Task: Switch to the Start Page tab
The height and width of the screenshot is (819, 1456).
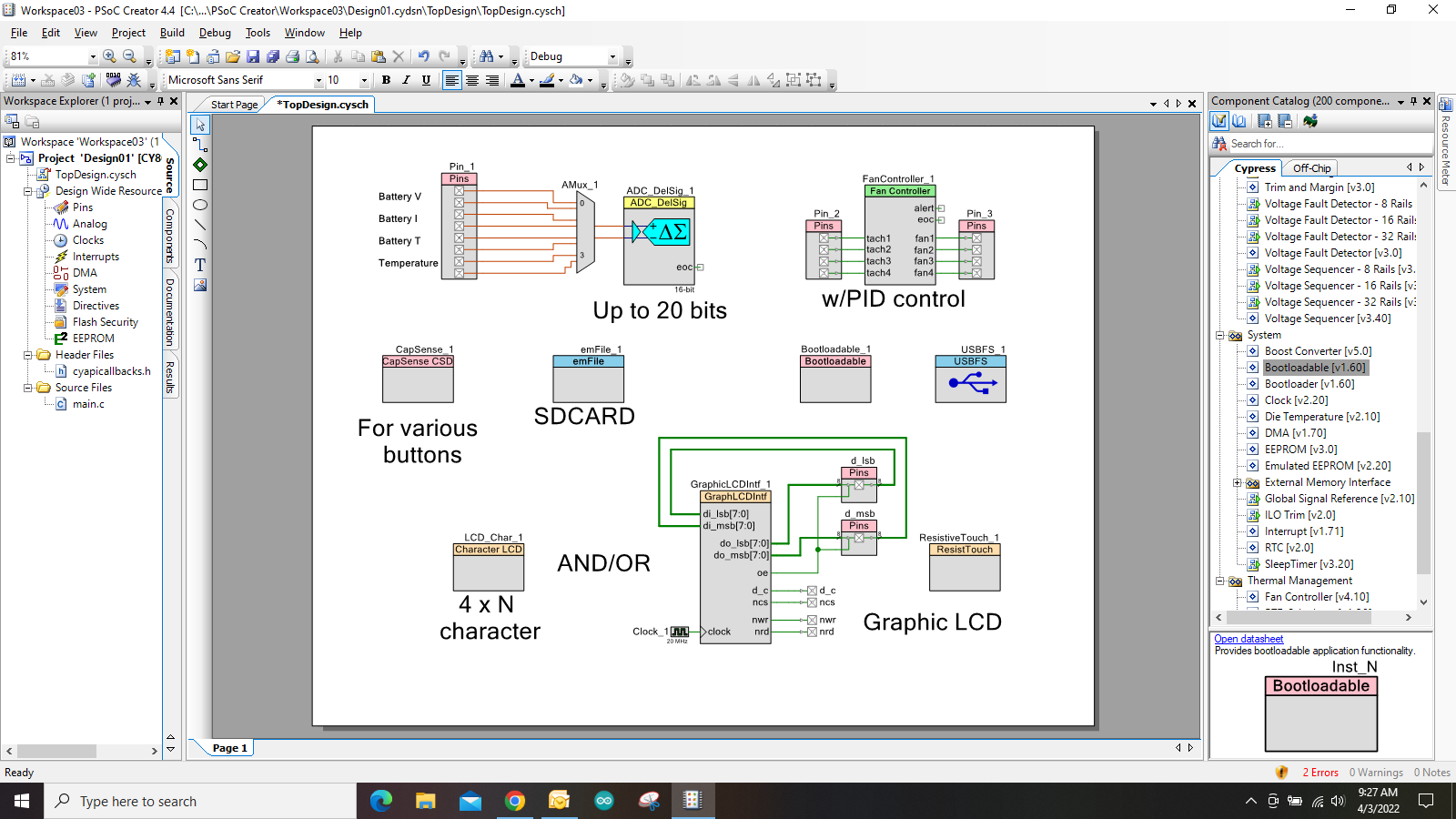Action: (x=234, y=105)
